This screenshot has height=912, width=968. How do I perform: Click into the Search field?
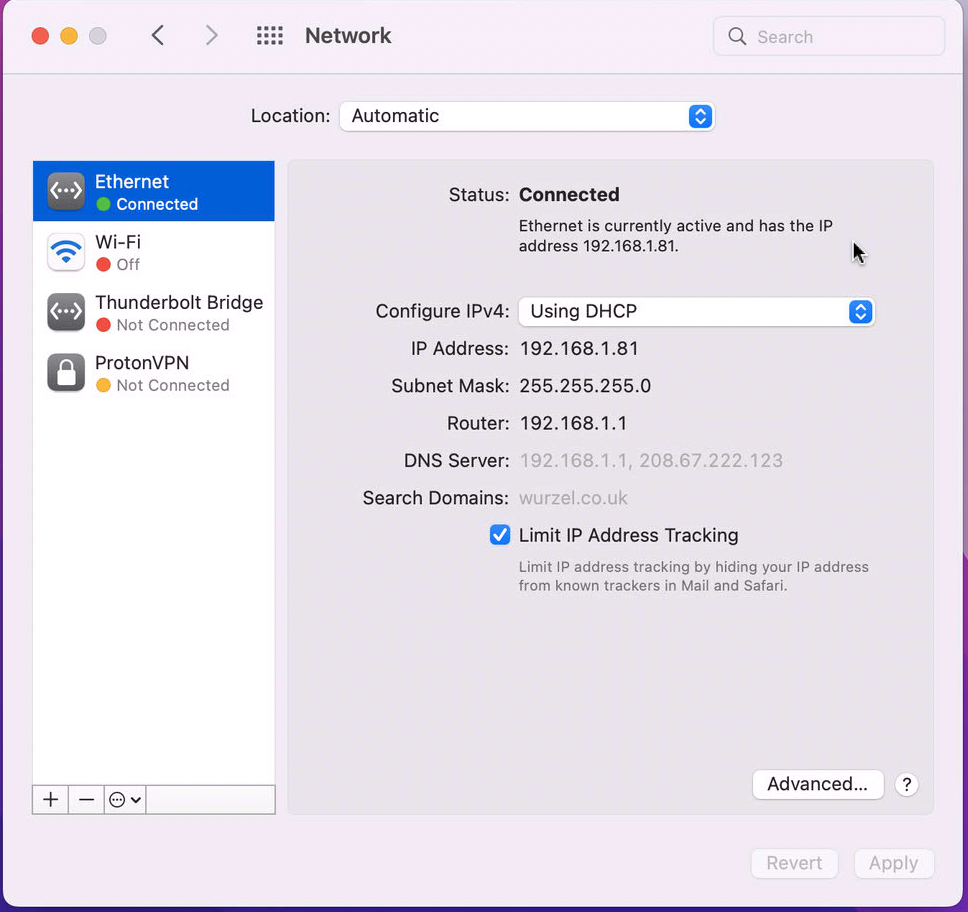click(x=840, y=37)
